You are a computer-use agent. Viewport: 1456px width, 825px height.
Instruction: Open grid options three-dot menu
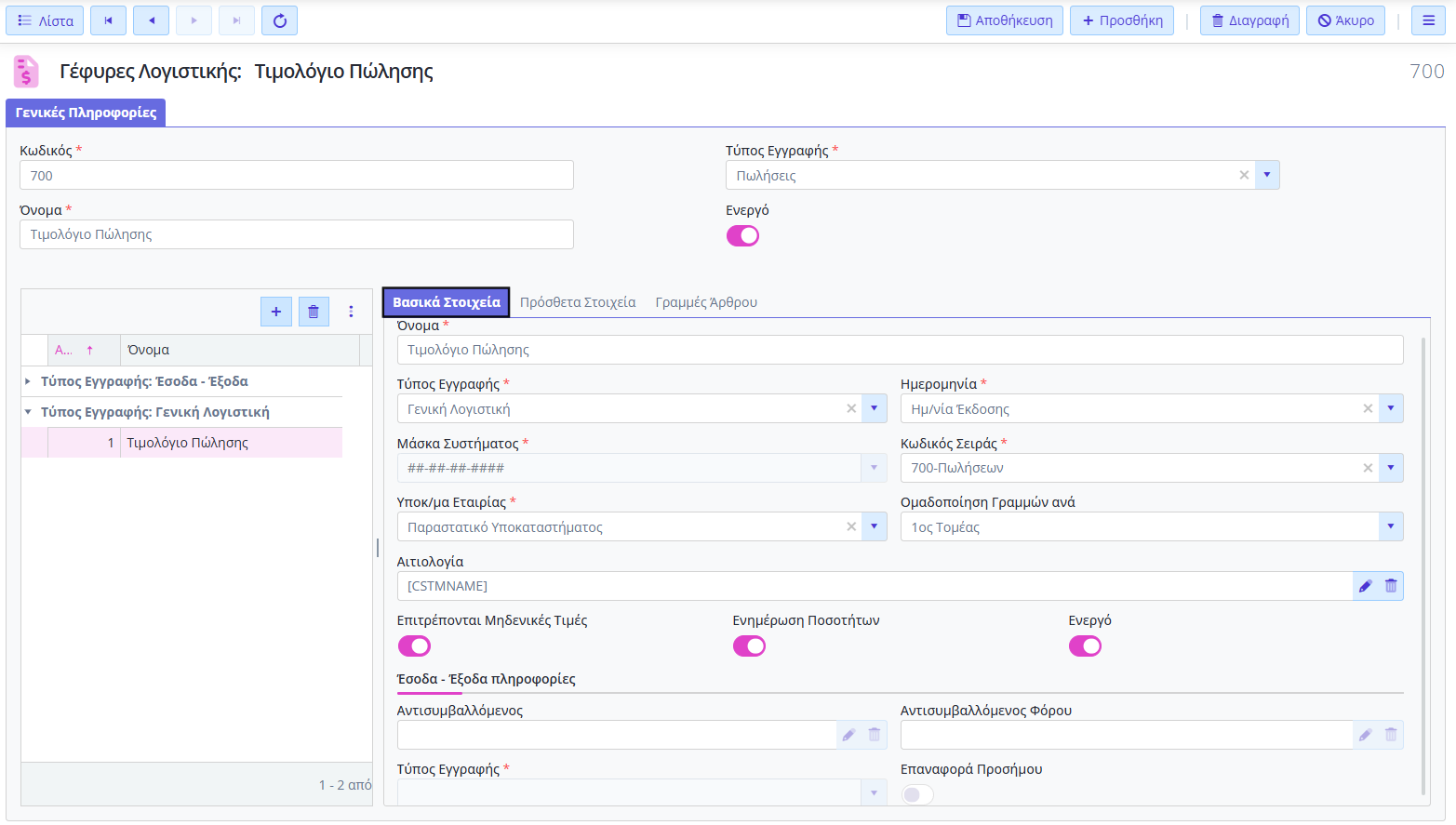351,312
